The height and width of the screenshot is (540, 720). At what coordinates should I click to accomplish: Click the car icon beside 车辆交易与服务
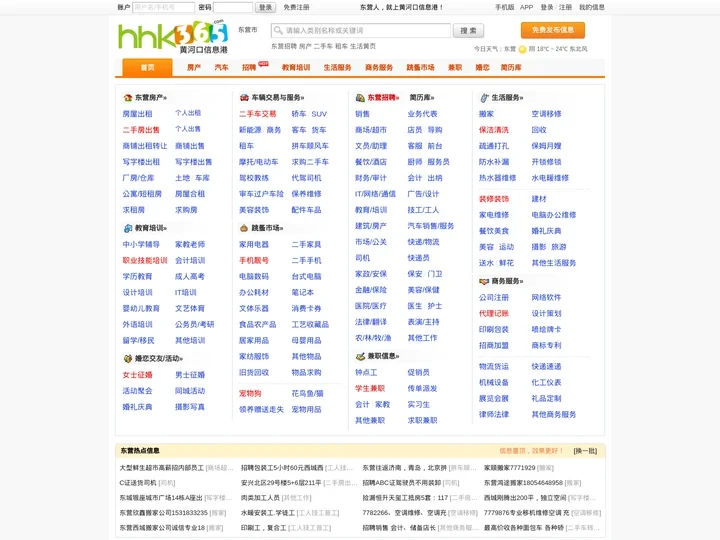point(244,98)
